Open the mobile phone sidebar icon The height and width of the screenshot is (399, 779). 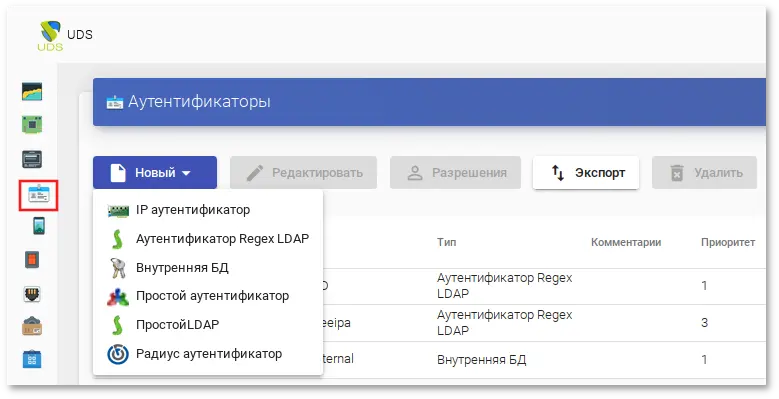[39, 226]
